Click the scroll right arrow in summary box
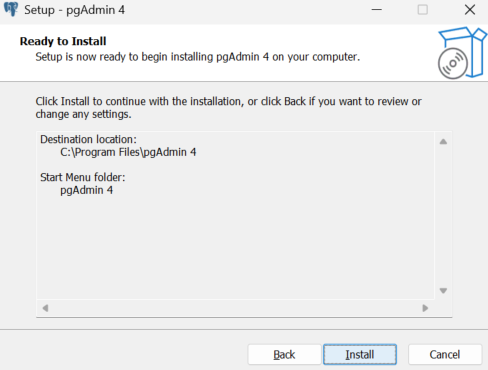 click(425, 308)
